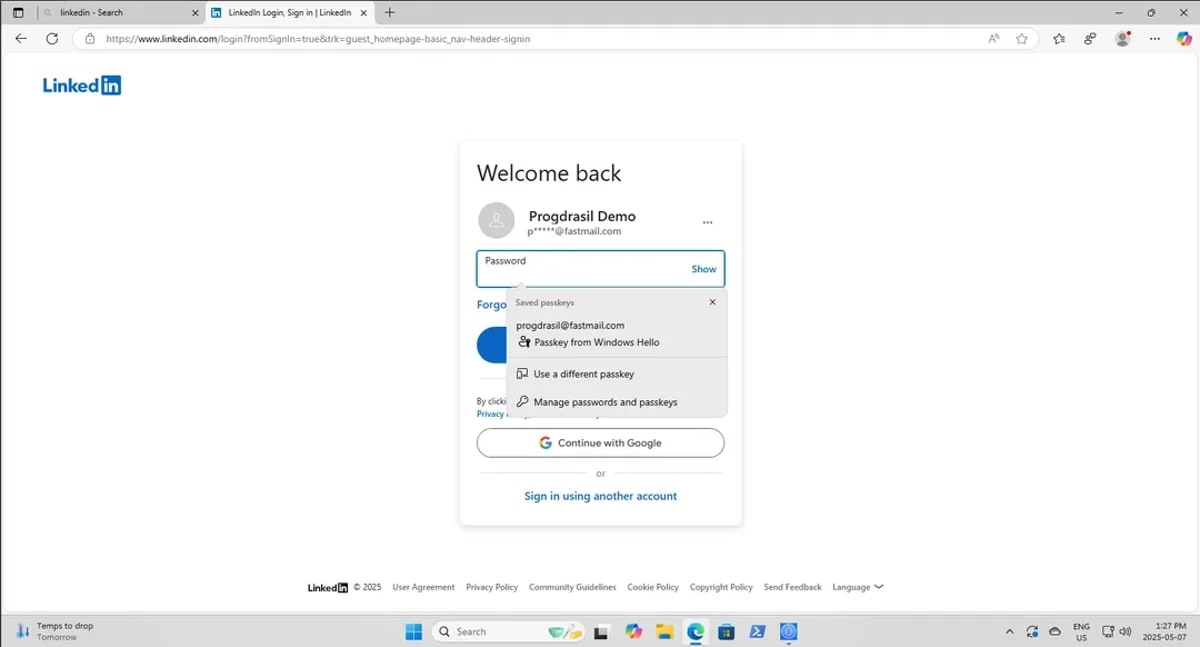Expand the hidden system tray icons chevron
Viewport: 1200px width, 647px height.
(1009, 632)
